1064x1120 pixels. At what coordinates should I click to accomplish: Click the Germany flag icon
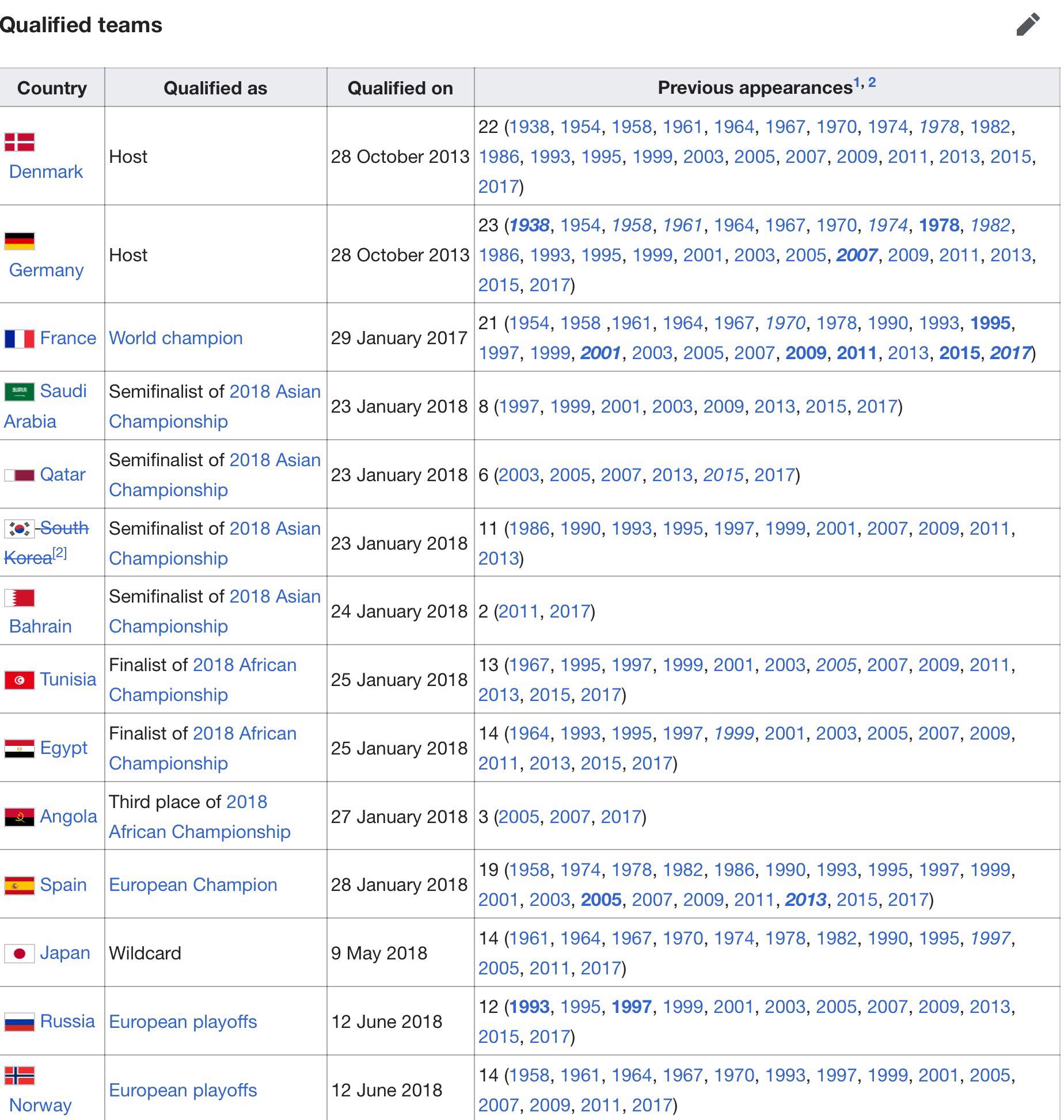20,241
